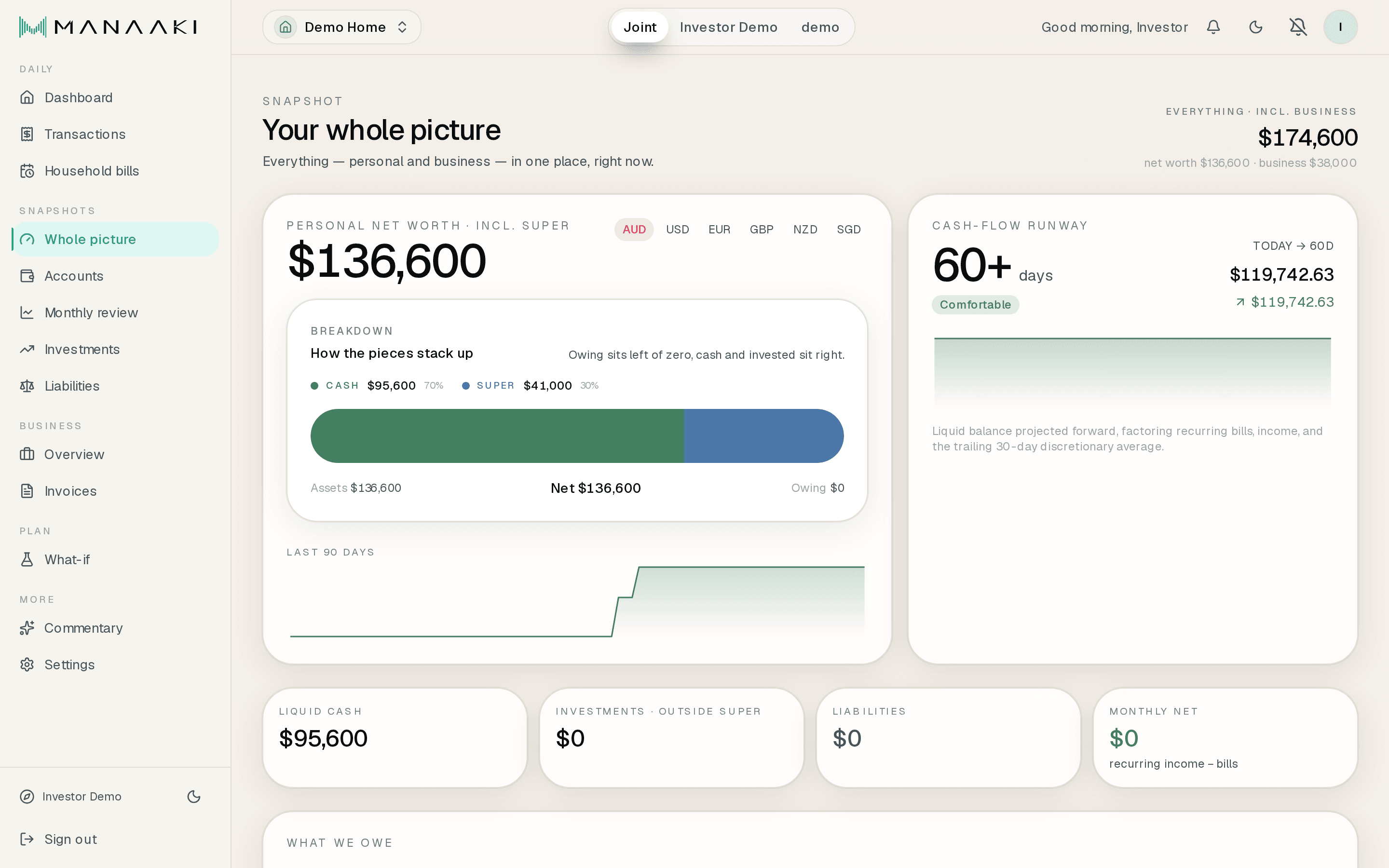Select the AUD currency option
Viewport: 1389px width, 868px height.
(634, 230)
